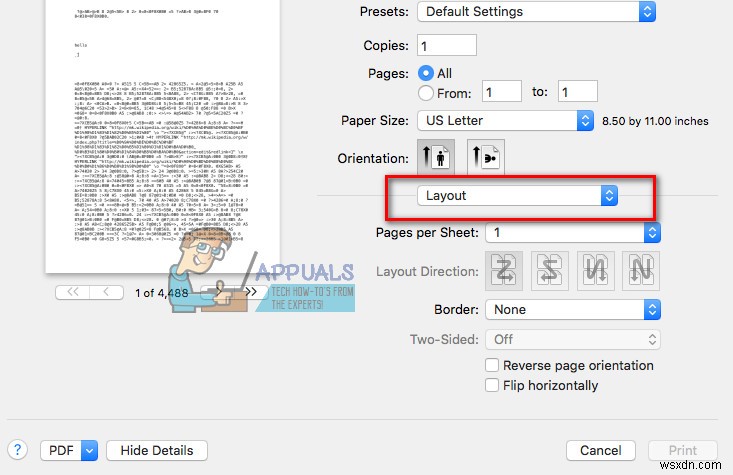Screen dimensions: 733x475
Task: Open Paper Size US Letter dropdown
Action: point(505,121)
